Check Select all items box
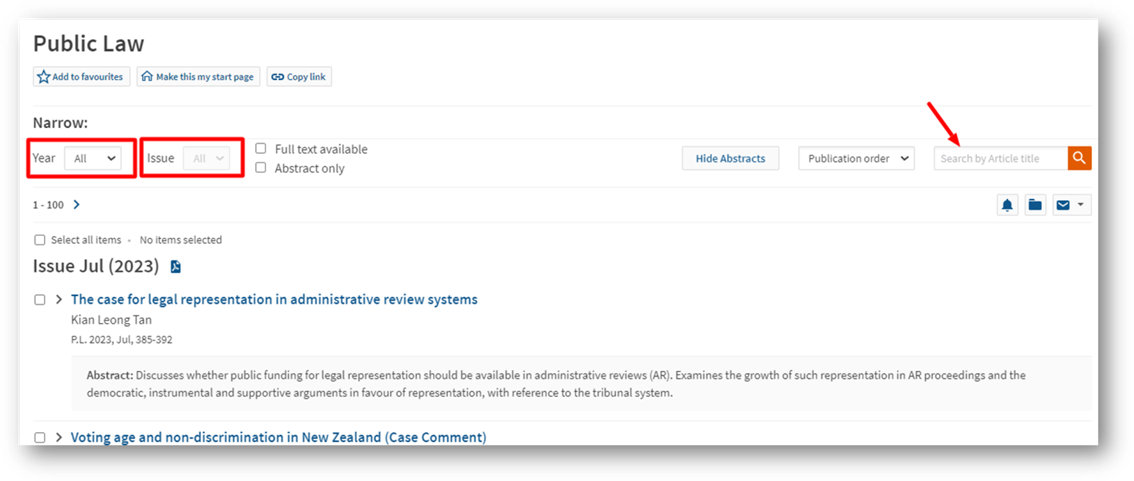Viewport: 1134px width, 481px height. coord(40,240)
